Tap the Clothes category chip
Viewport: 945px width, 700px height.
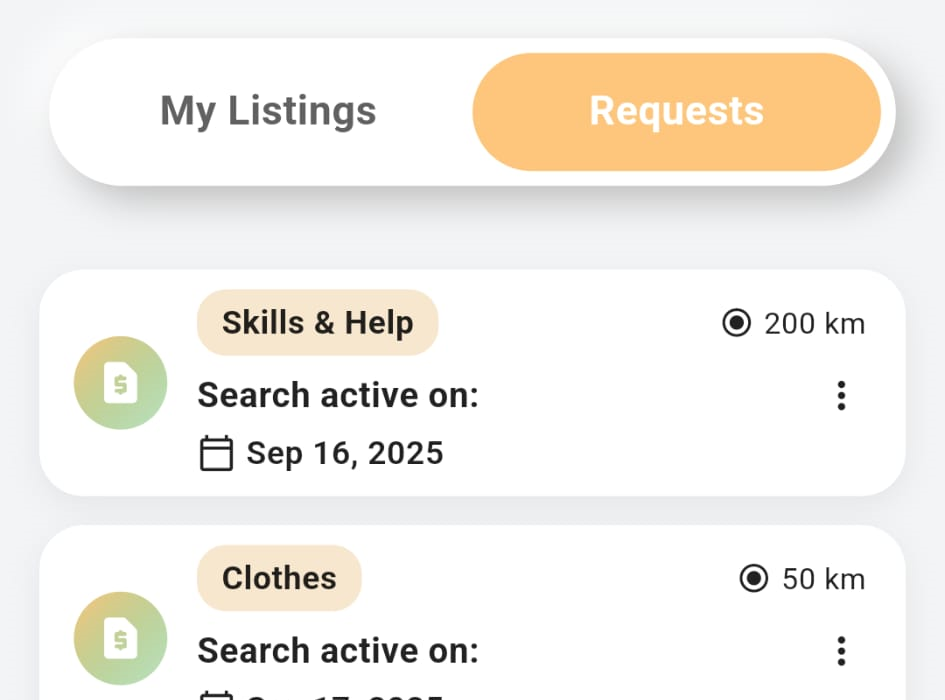[279, 578]
